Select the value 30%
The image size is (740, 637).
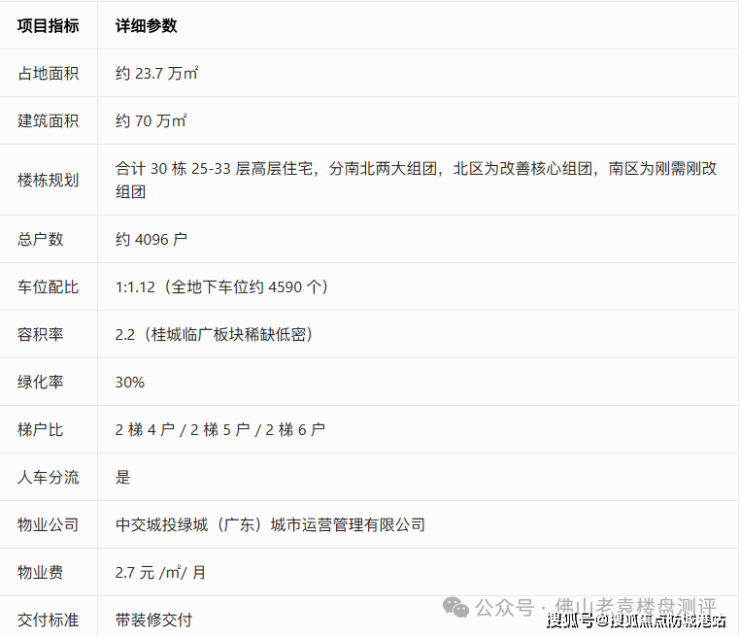[130, 382]
